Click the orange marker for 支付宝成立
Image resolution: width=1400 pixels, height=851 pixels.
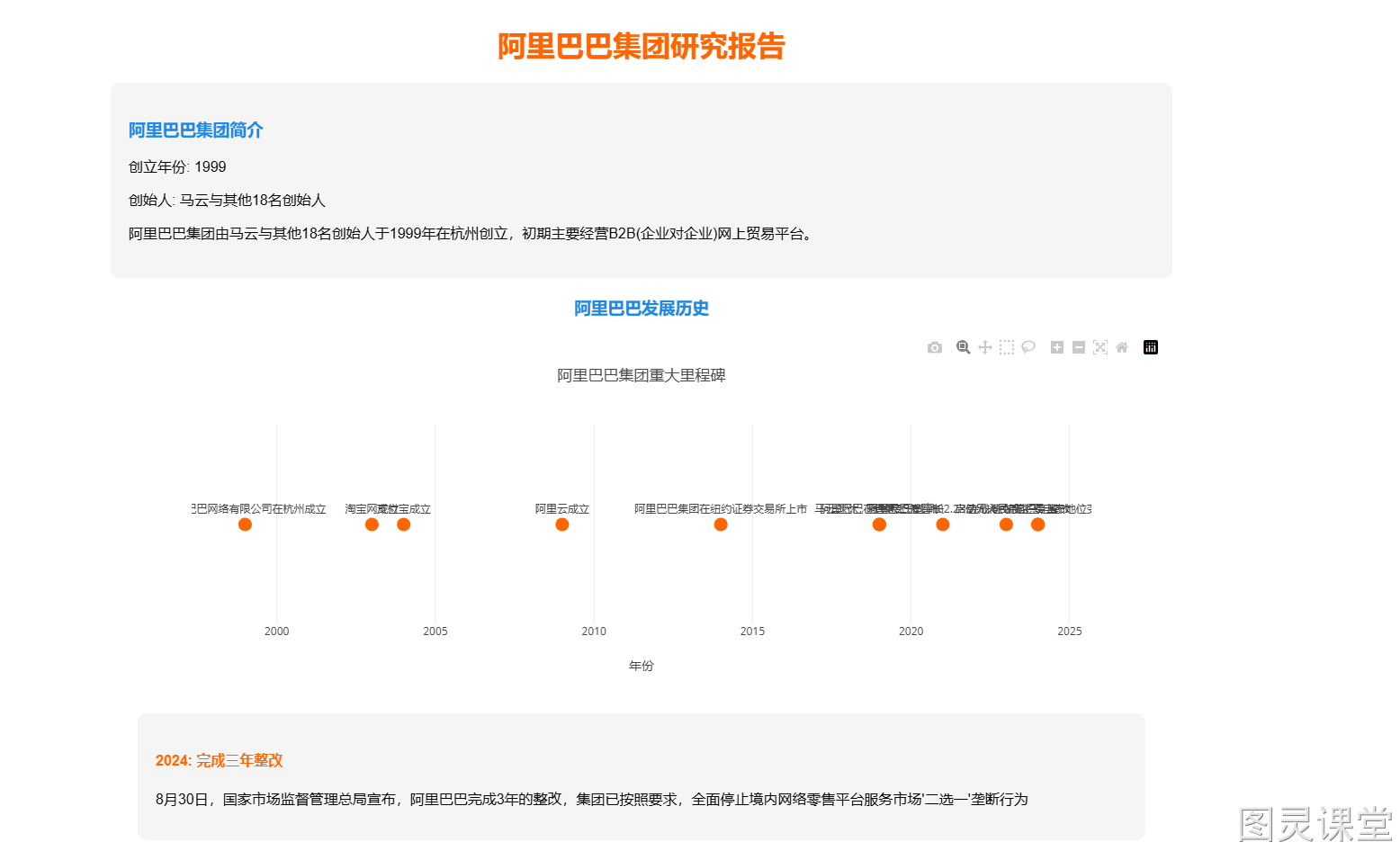tap(403, 524)
